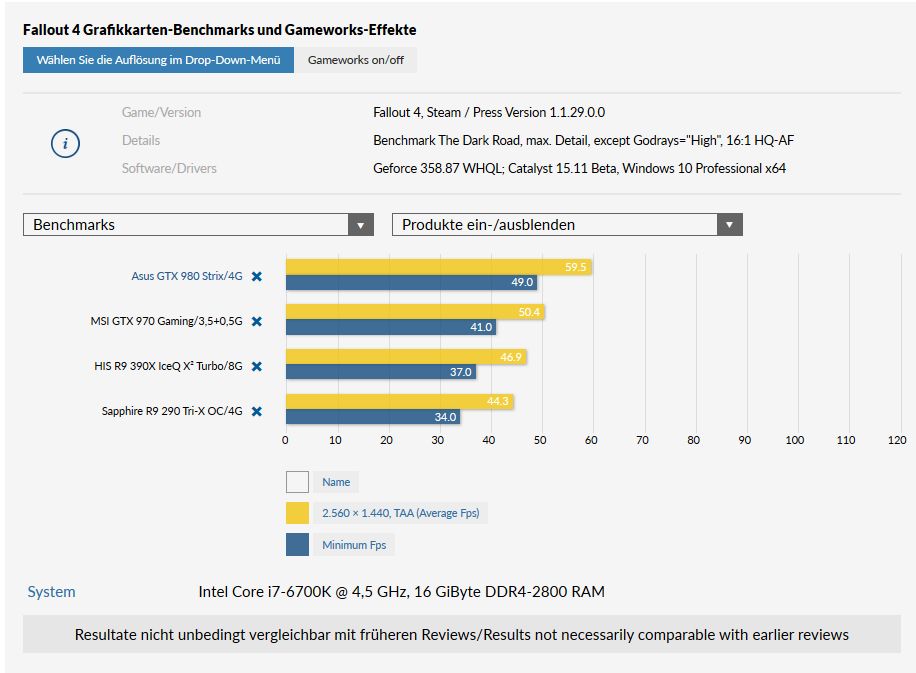Click the System label
This screenshot has height=673, width=916.
(51, 592)
